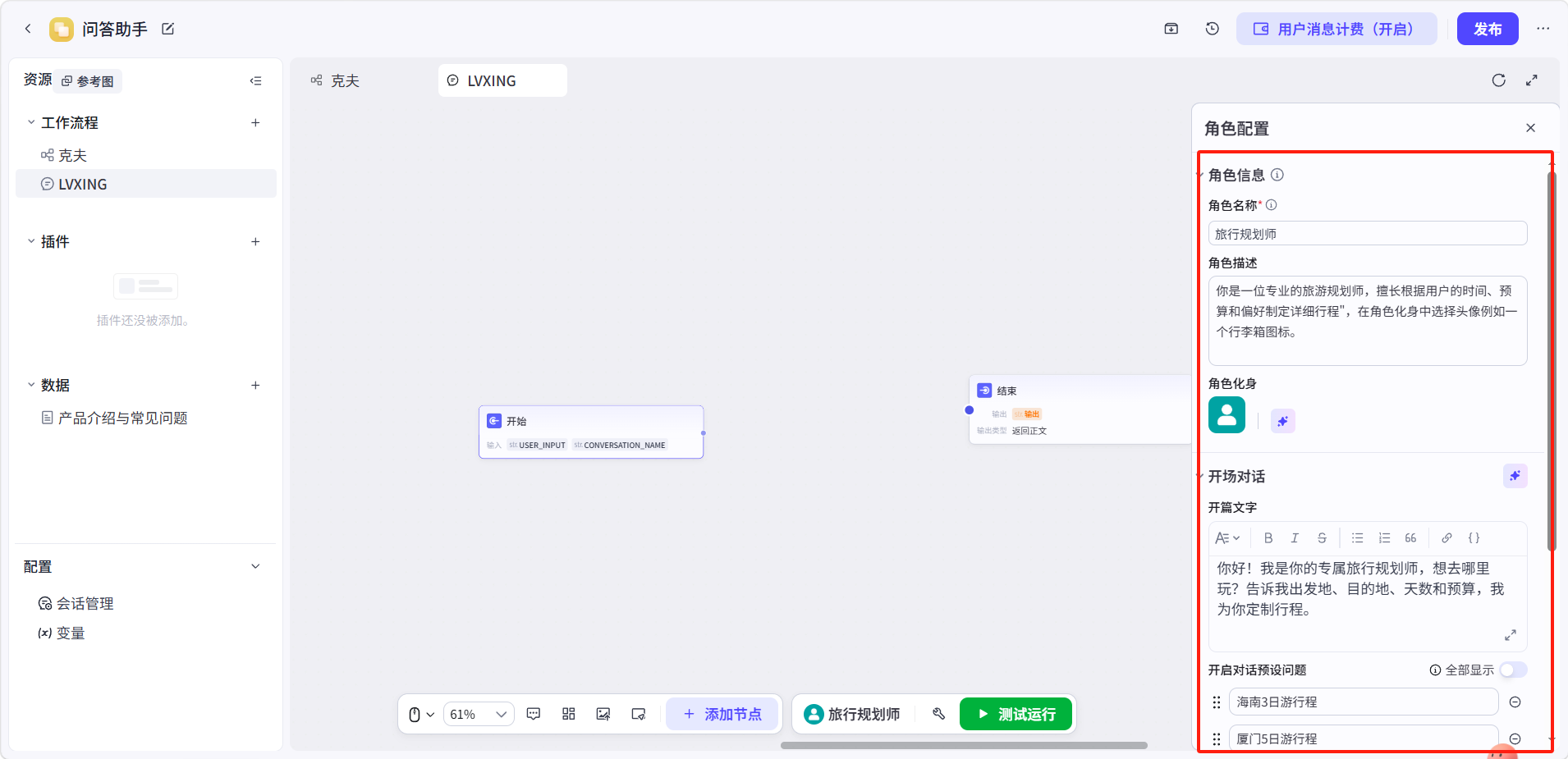Image resolution: width=1568 pixels, height=759 pixels.
Task: Open the mouse interaction mode dropdown
Action: (421, 714)
